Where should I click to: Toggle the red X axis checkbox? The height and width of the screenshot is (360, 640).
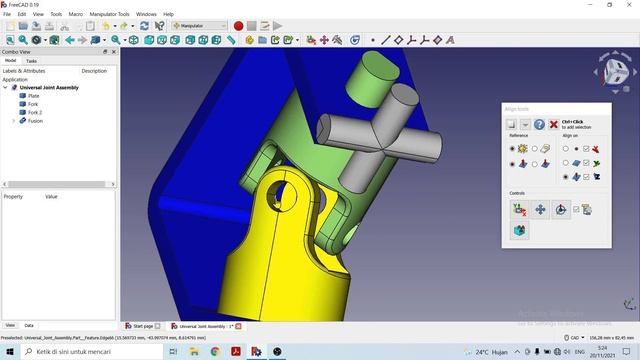[x=586, y=149]
